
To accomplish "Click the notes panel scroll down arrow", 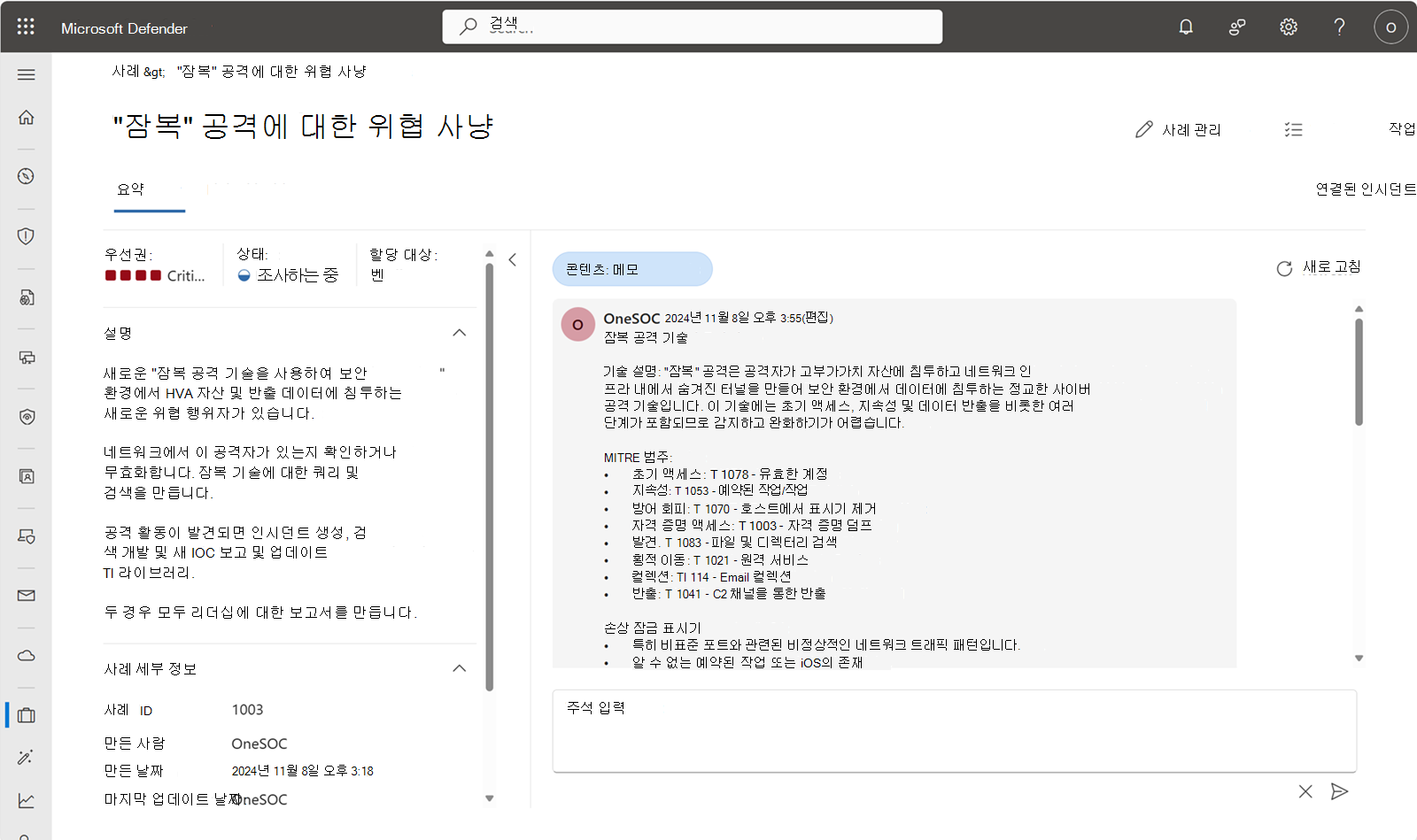I will click(x=1359, y=659).
